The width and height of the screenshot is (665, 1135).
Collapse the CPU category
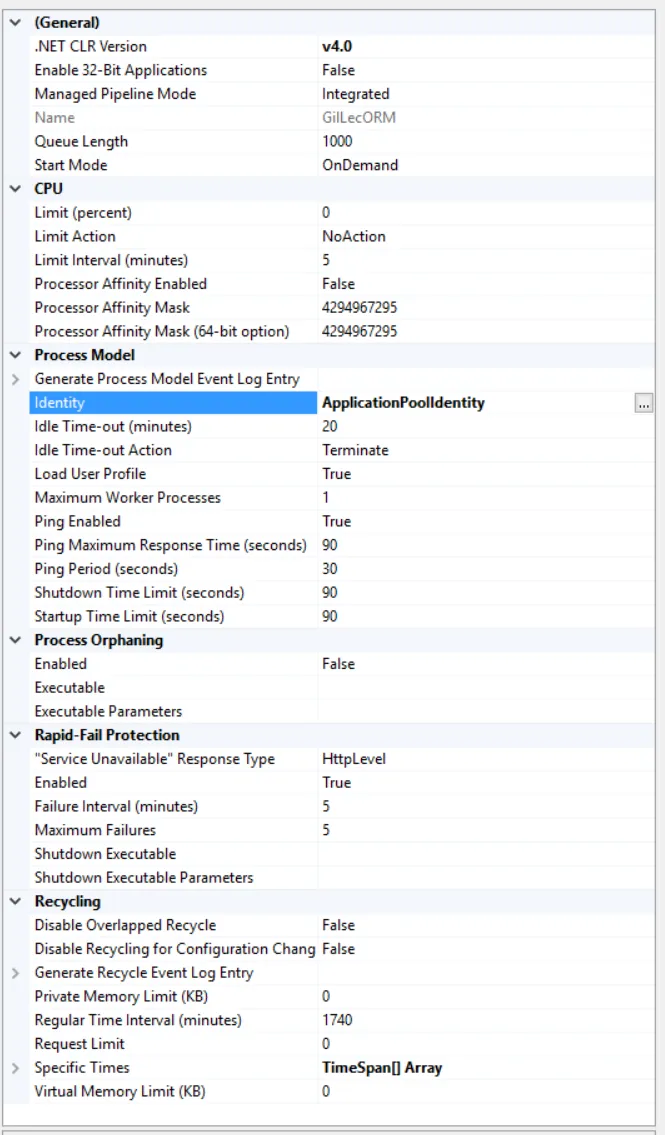15,189
